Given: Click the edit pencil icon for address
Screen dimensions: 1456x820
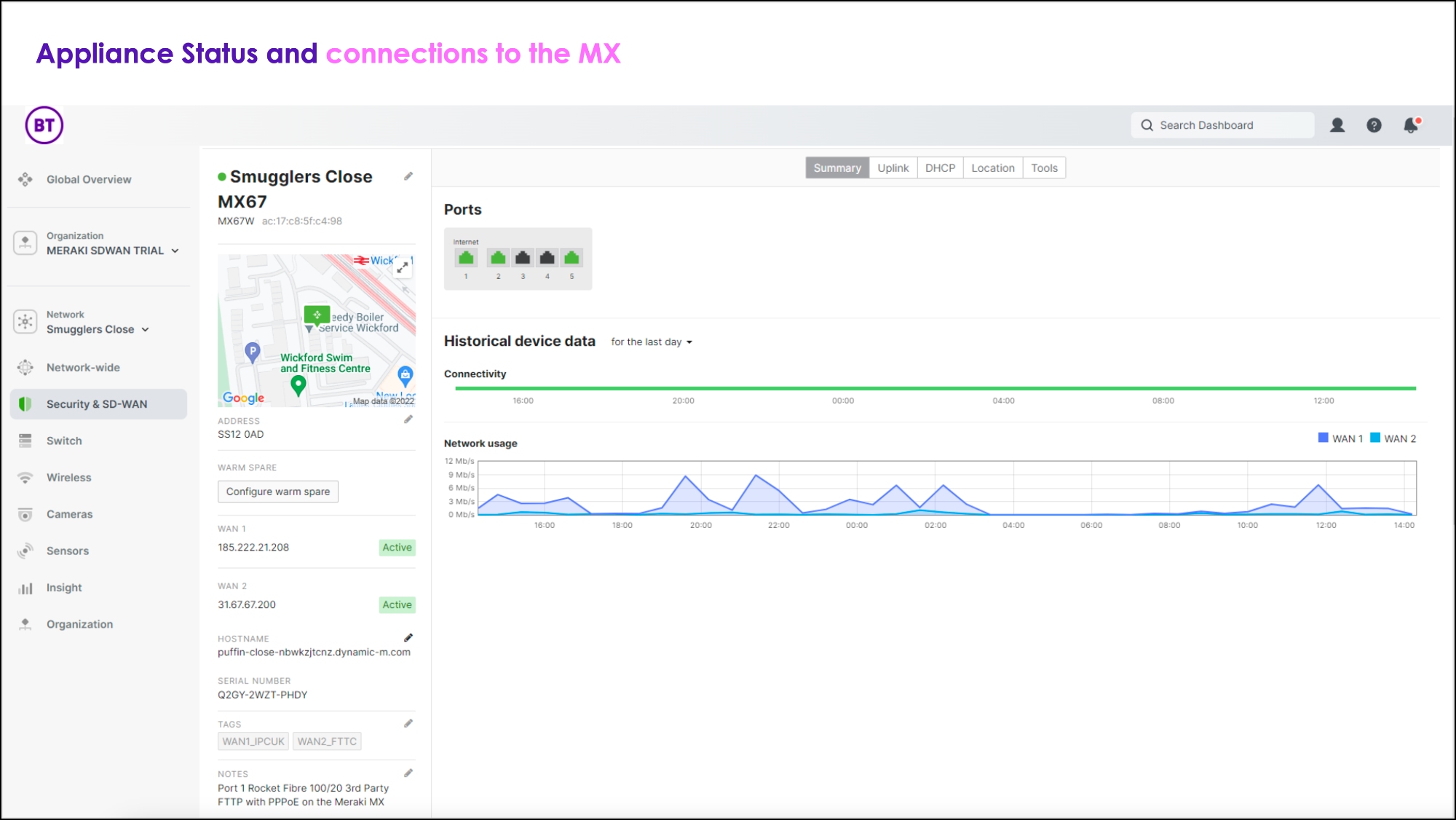Looking at the screenshot, I should pos(408,420).
